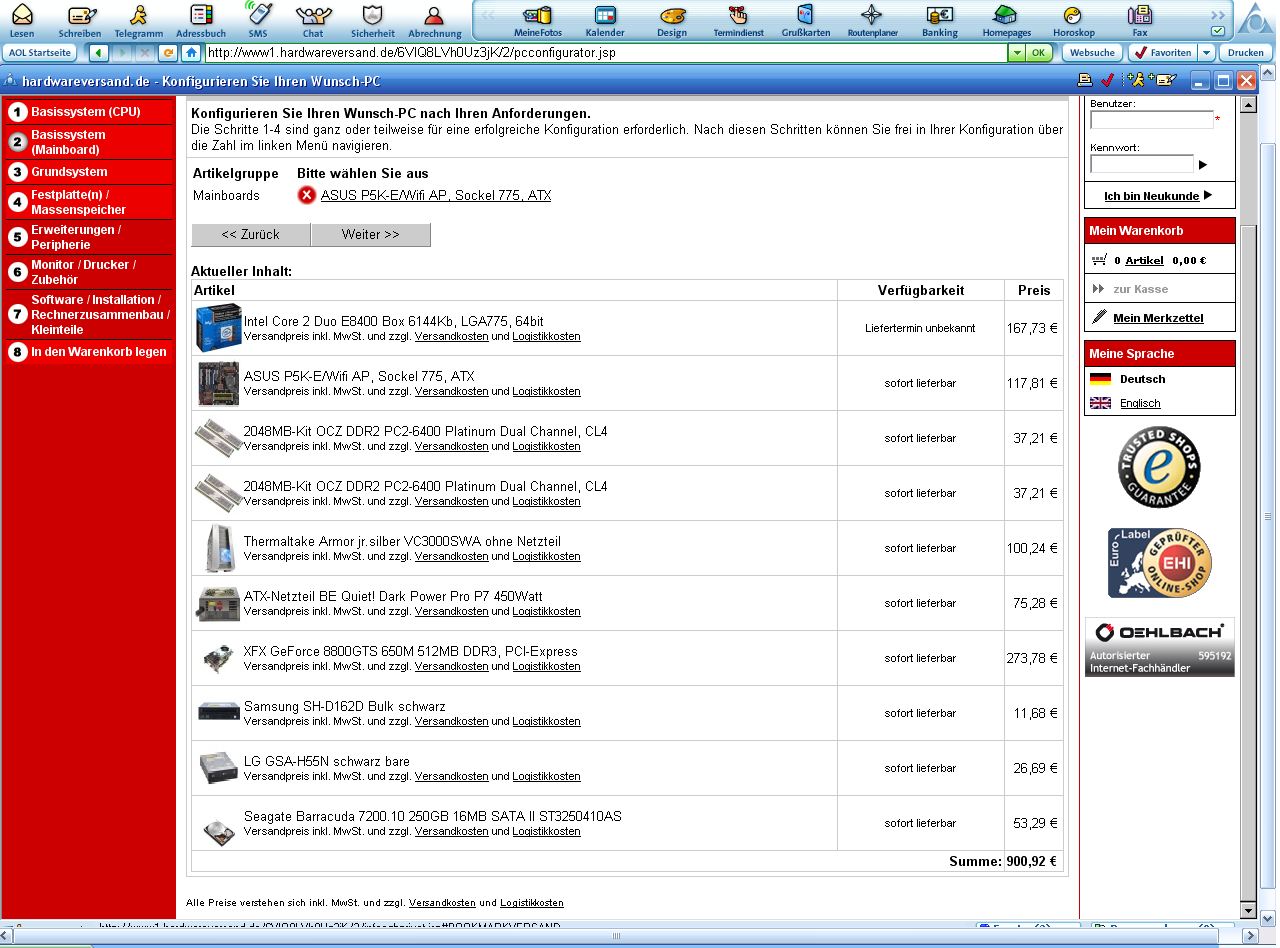Click the send-page-by-mail icon in title bar
Image resolution: width=1280 pixels, height=948 pixels.
tap(1163, 80)
